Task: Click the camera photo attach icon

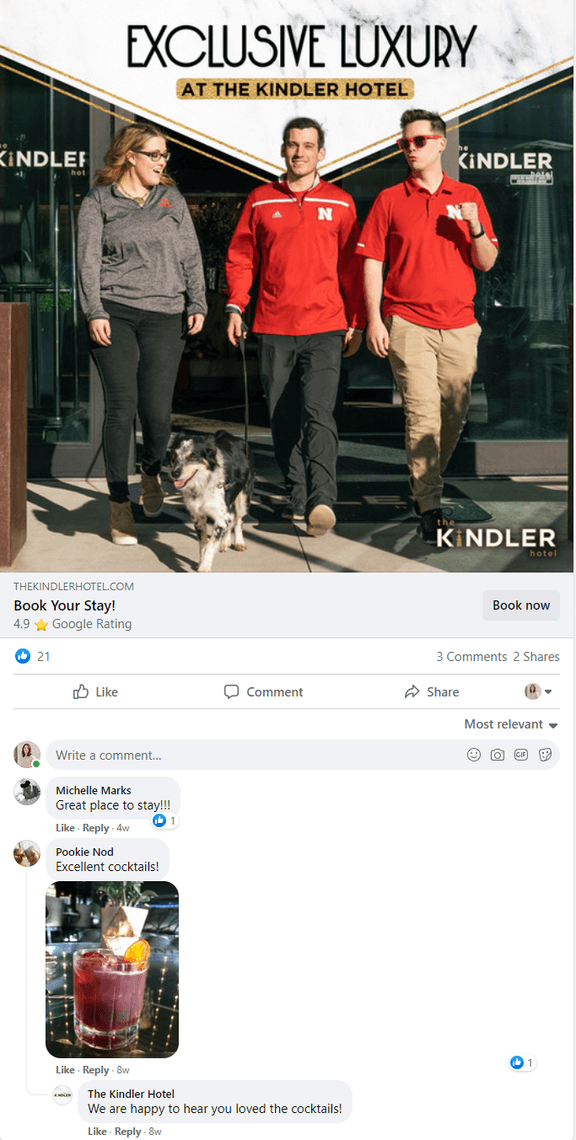Action: tap(497, 755)
